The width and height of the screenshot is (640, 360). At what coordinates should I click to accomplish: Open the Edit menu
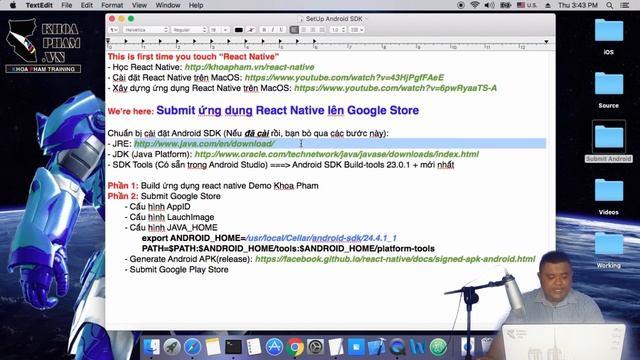[87, 5]
